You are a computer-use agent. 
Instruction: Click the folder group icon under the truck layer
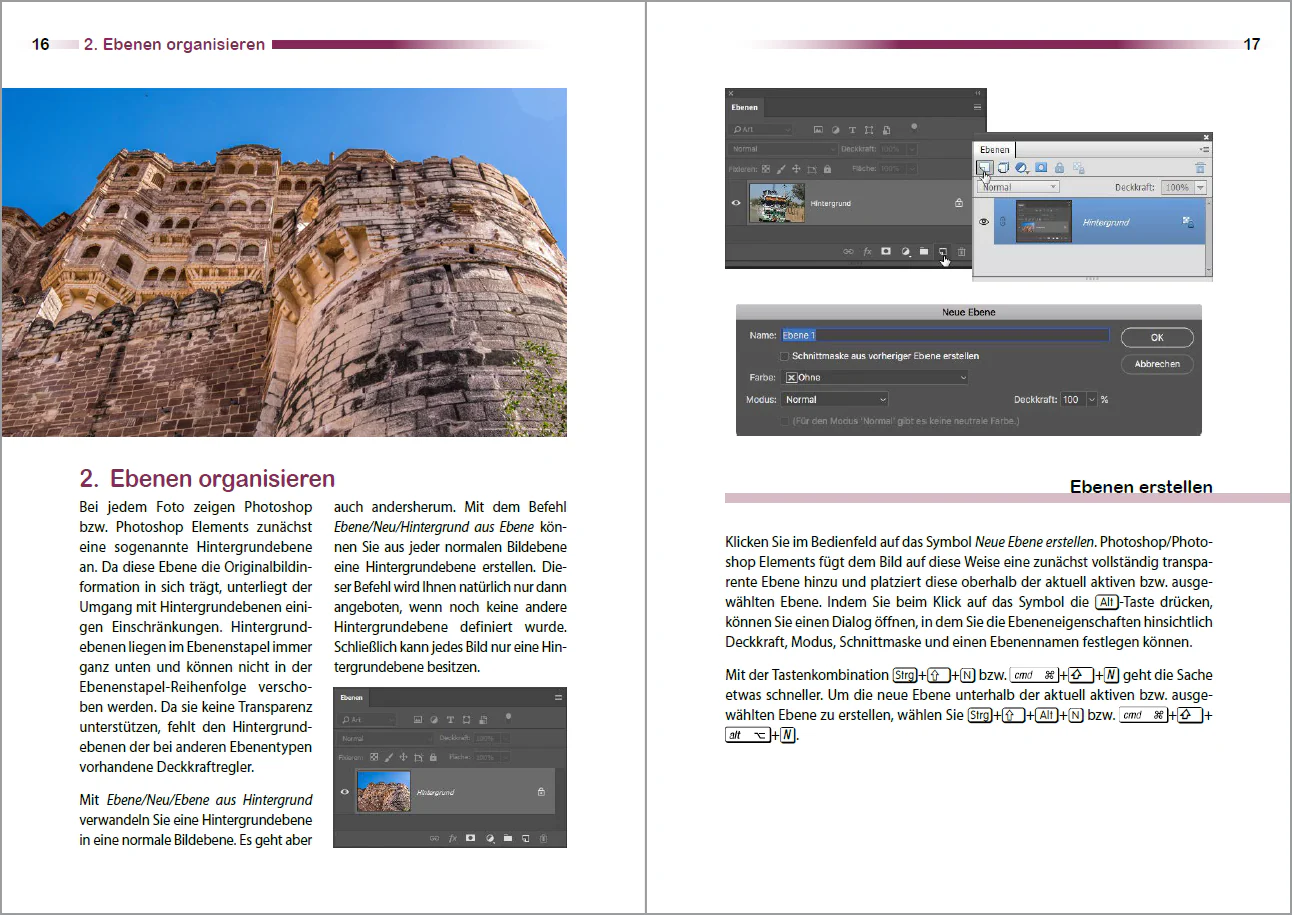click(924, 252)
